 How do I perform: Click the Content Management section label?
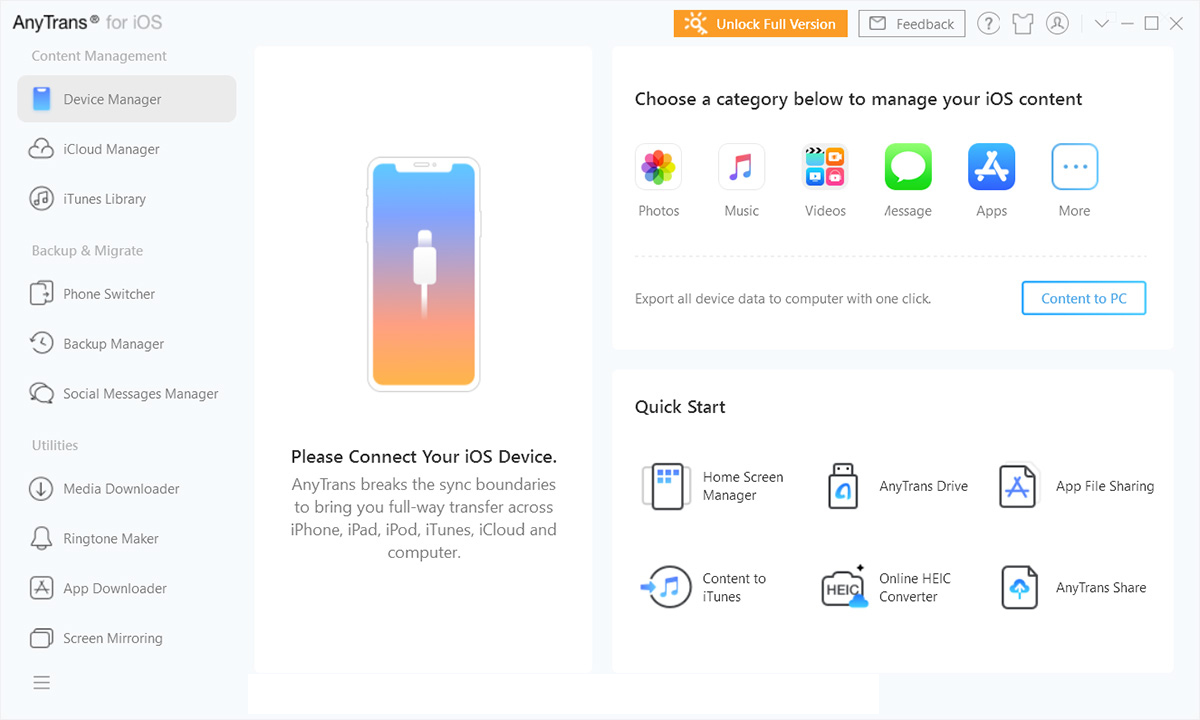pyautogui.click(x=99, y=56)
